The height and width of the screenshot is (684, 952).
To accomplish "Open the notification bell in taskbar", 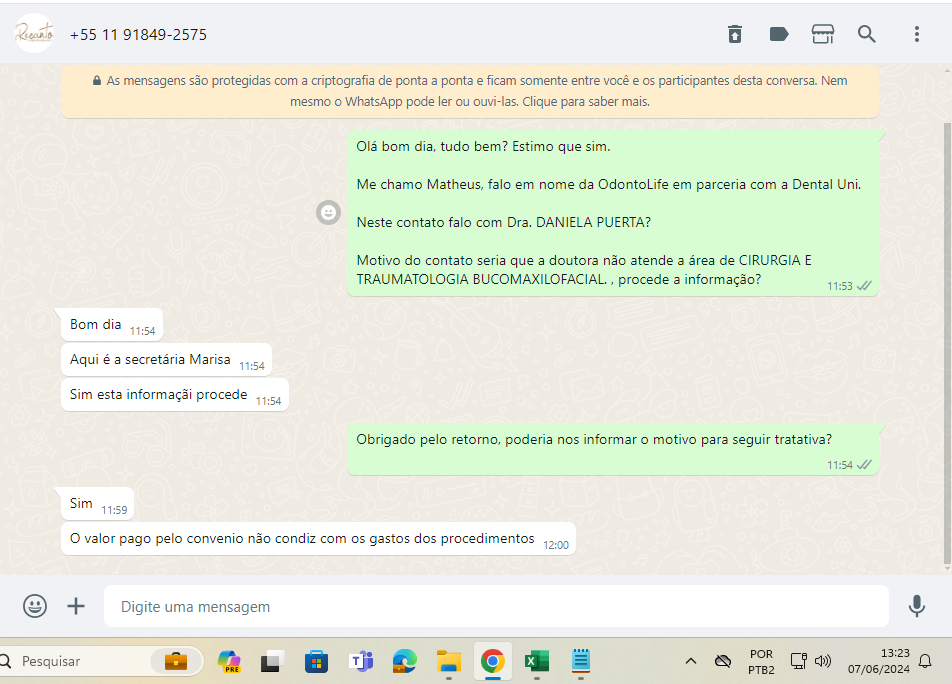I will 925,661.
